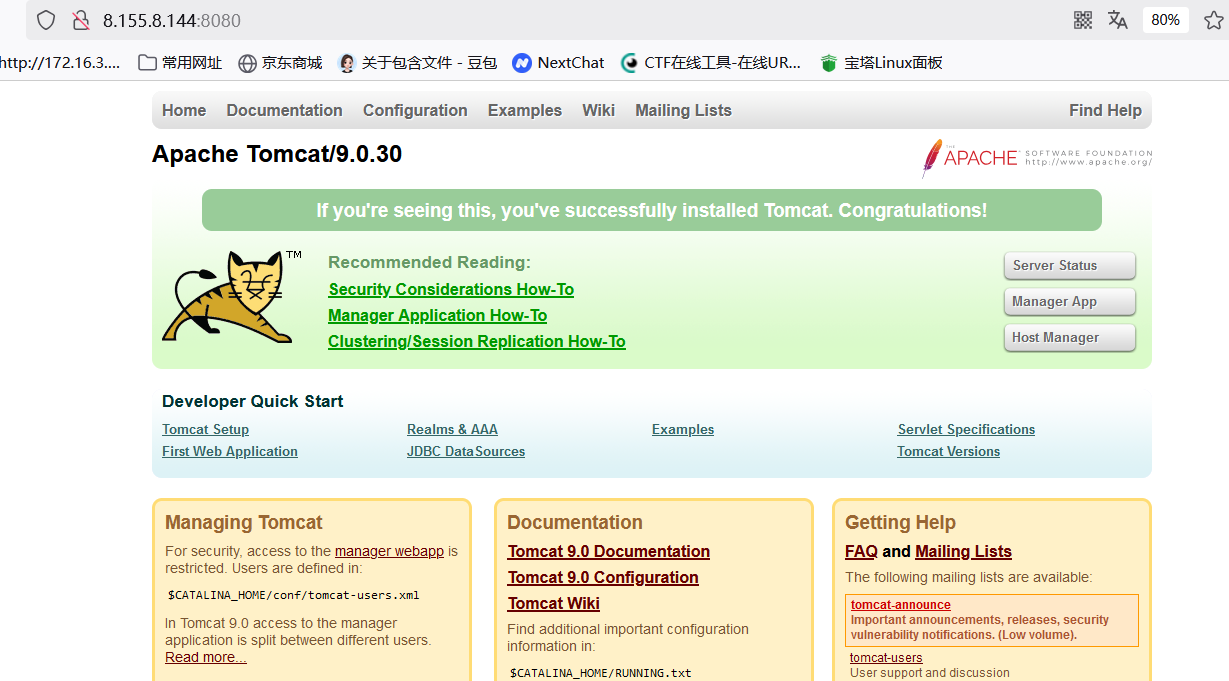This screenshot has width=1229, height=681.
Task: Open the tomcat-announce mailing list link
Action: [x=901, y=605]
